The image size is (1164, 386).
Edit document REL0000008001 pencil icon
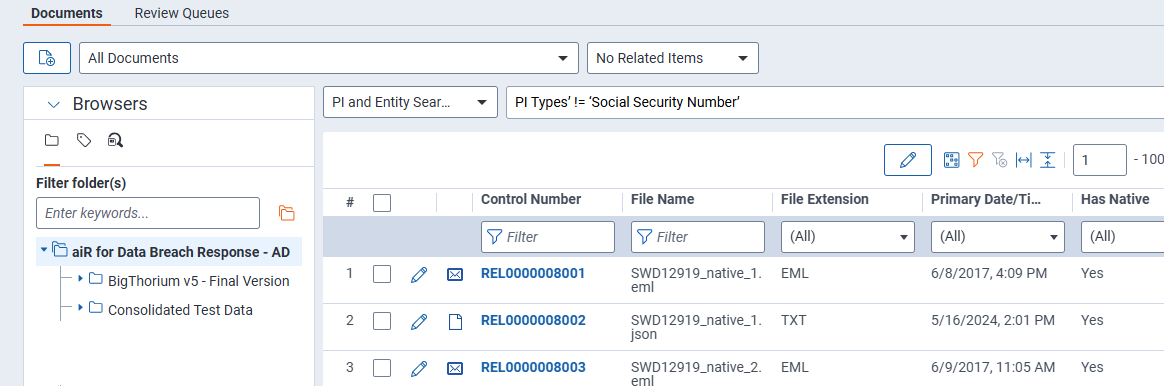(419, 275)
